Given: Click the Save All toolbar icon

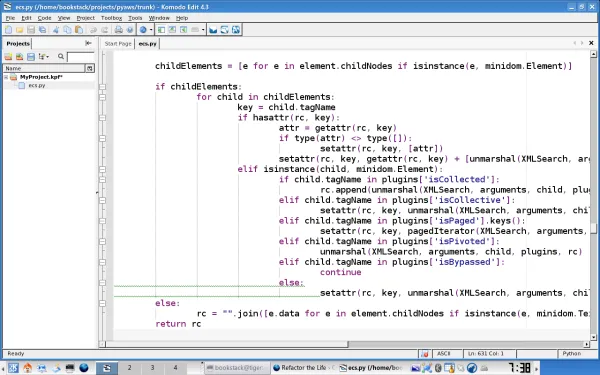Looking at the screenshot, I should [42, 30].
